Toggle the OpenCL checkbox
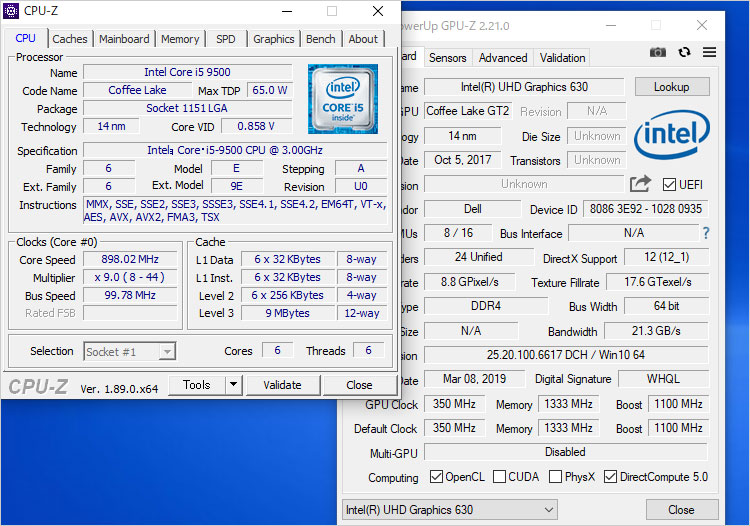The image size is (750, 526). pos(436,477)
